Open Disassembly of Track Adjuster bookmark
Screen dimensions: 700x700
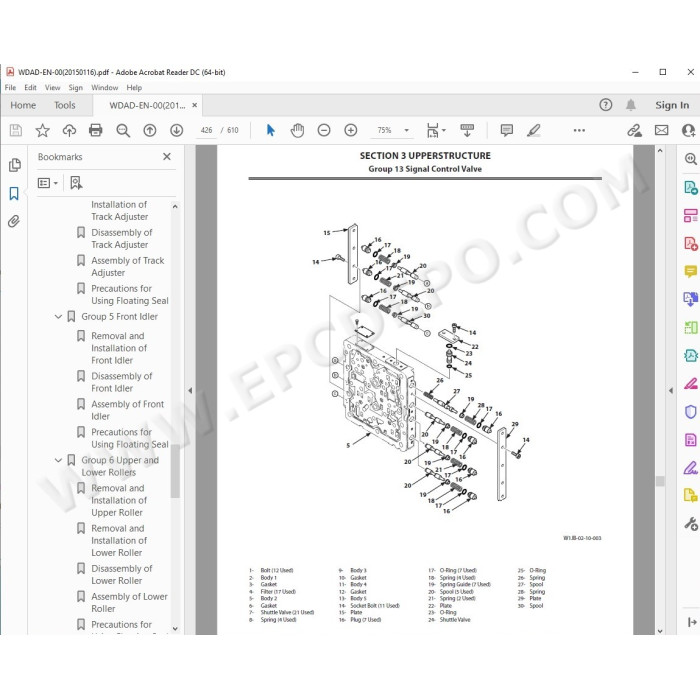(x=121, y=239)
